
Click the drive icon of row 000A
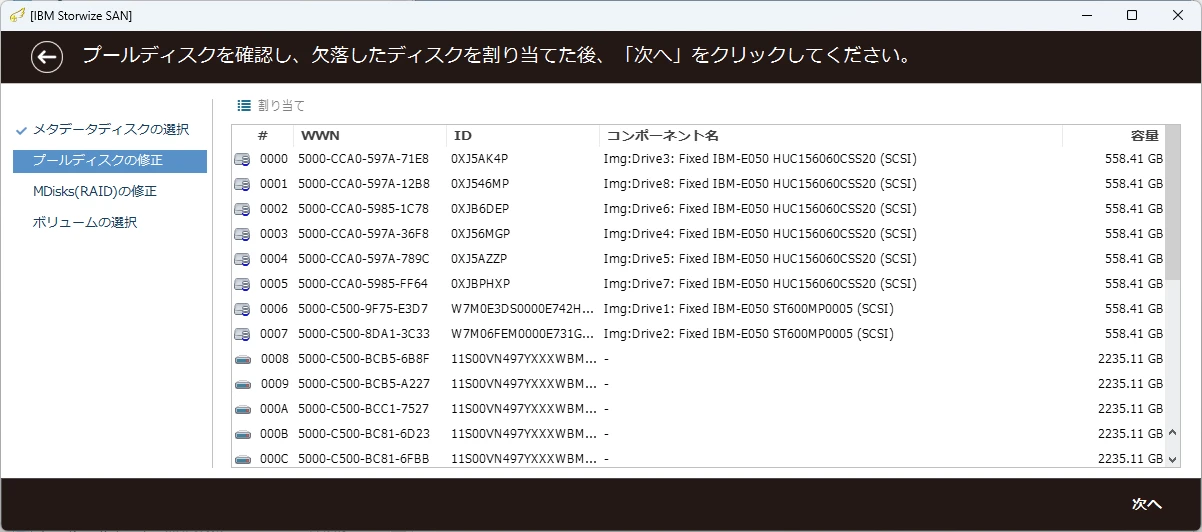tap(242, 409)
